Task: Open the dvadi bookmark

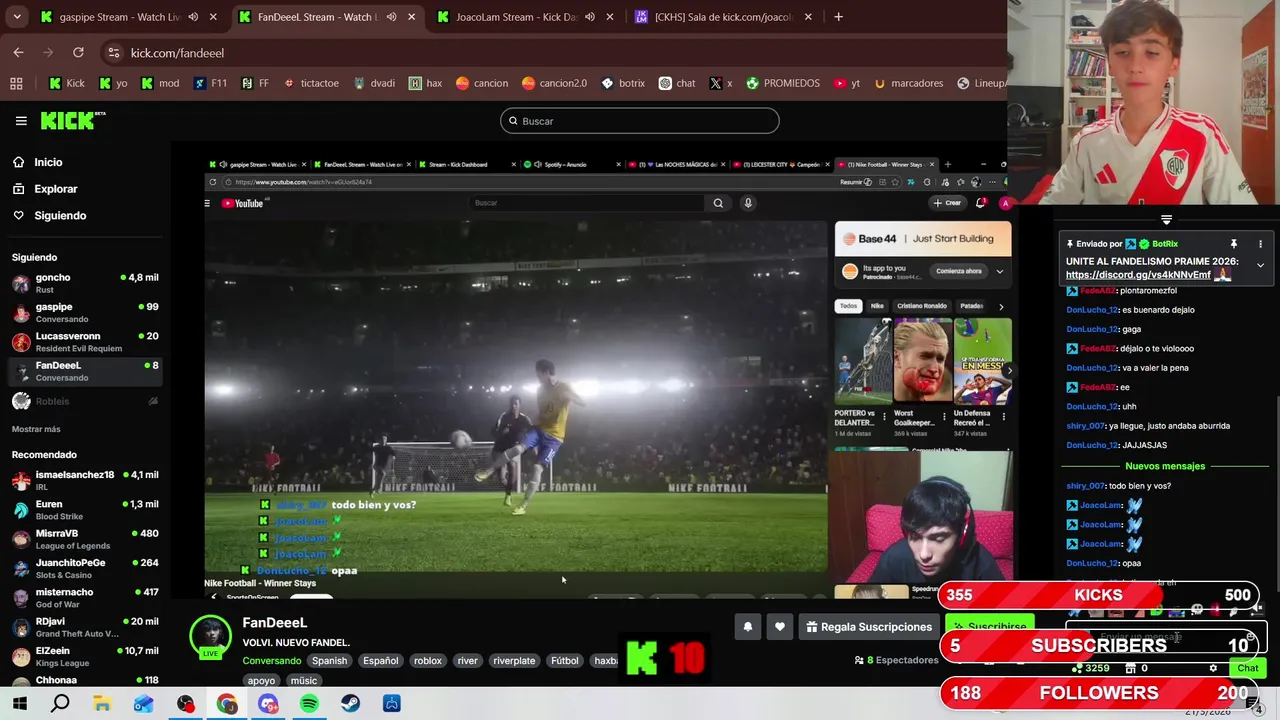Action: coord(374,83)
